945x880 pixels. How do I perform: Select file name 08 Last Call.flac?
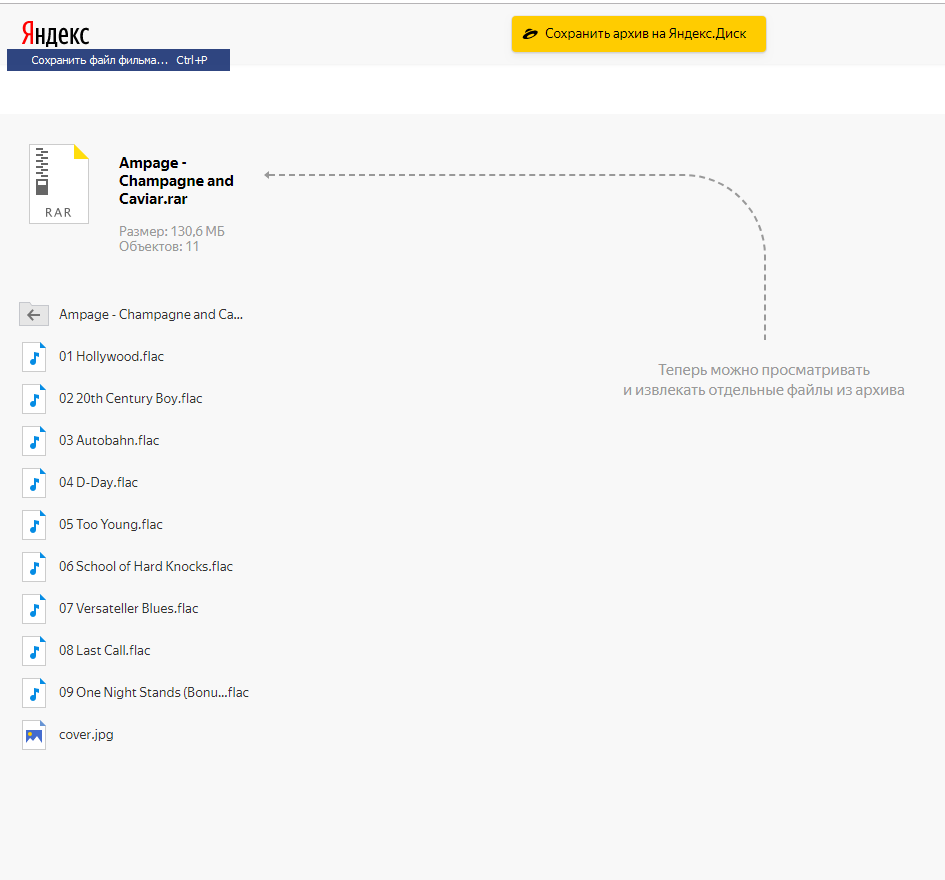click(x=105, y=650)
